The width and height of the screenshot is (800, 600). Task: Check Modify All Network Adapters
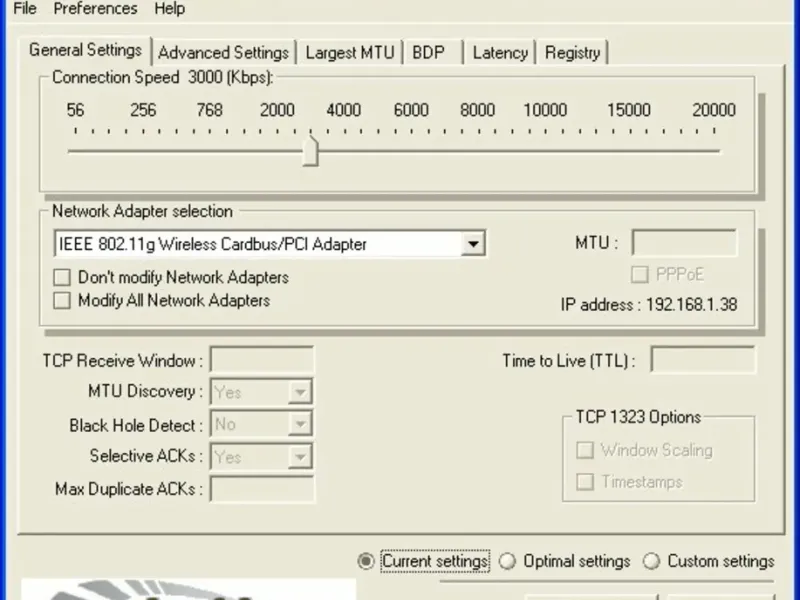click(x=62, y=301)
